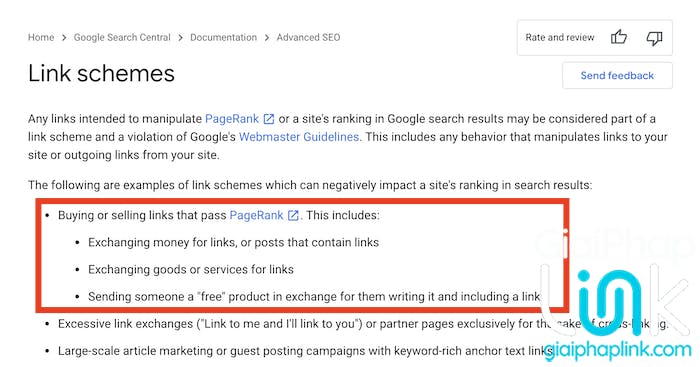700x367 pixels.
Task: Click chevron before Advanced SEO breadcrumb
Action: click(x=267, y=38)
